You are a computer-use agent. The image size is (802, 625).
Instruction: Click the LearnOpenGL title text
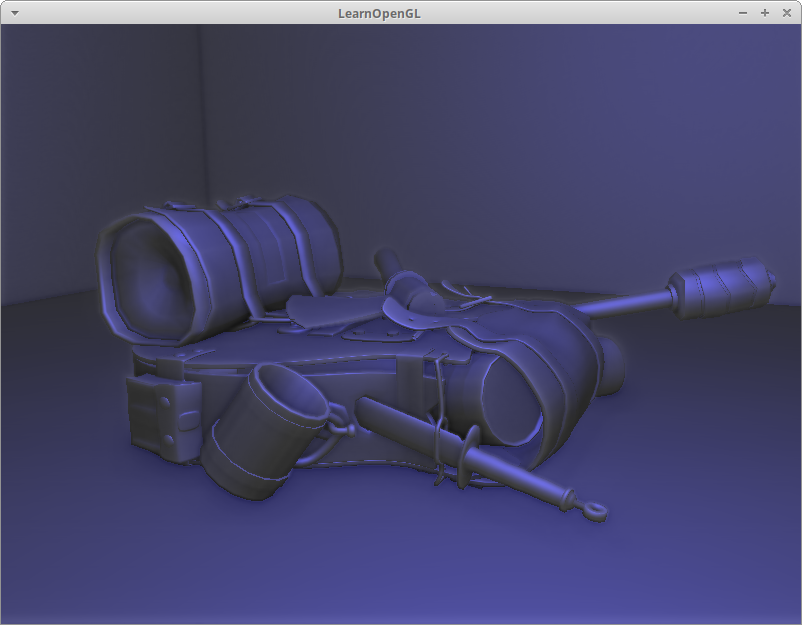coord(379,13)
